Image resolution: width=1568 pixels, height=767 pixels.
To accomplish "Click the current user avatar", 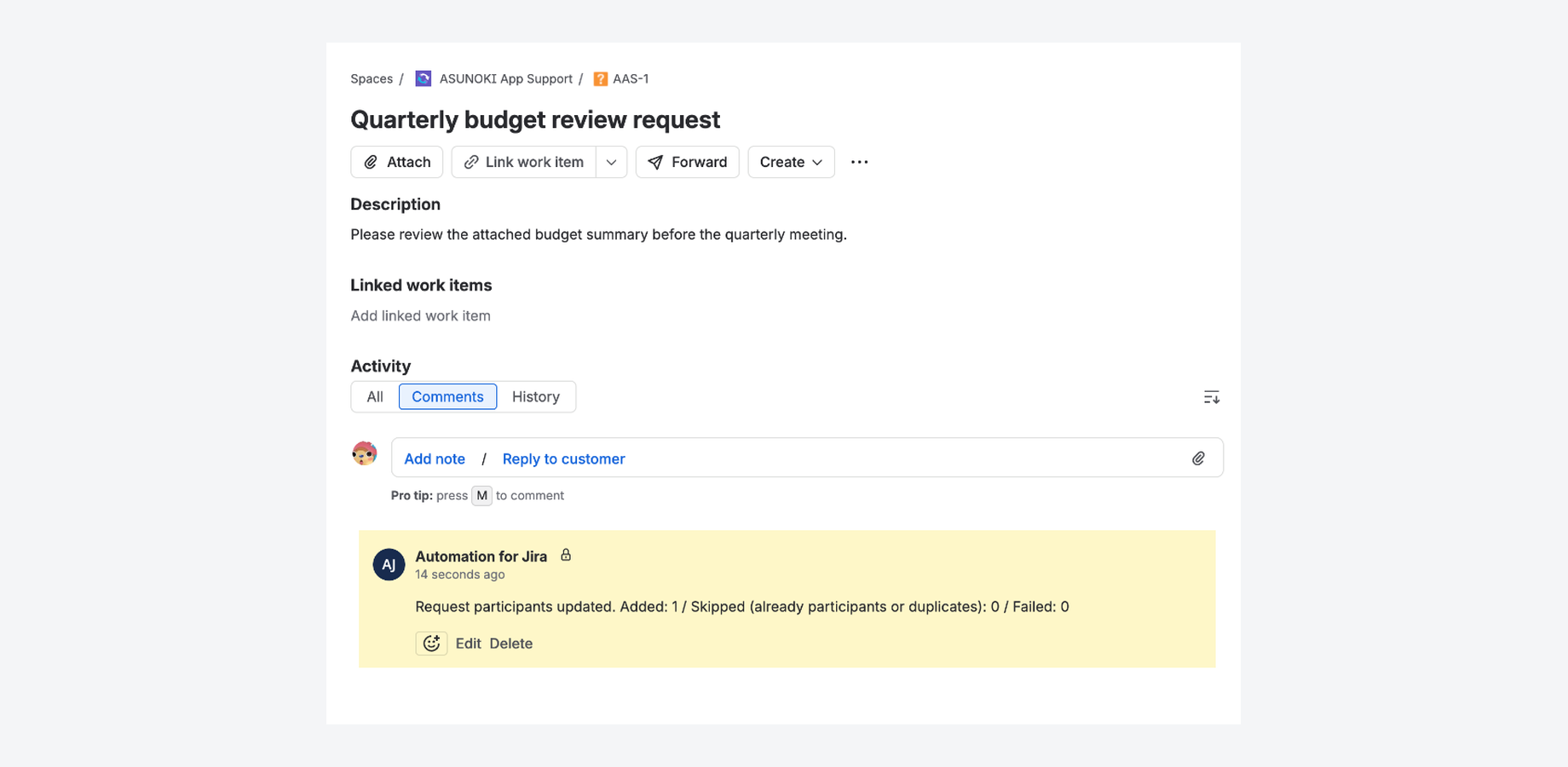I will 365,453.
